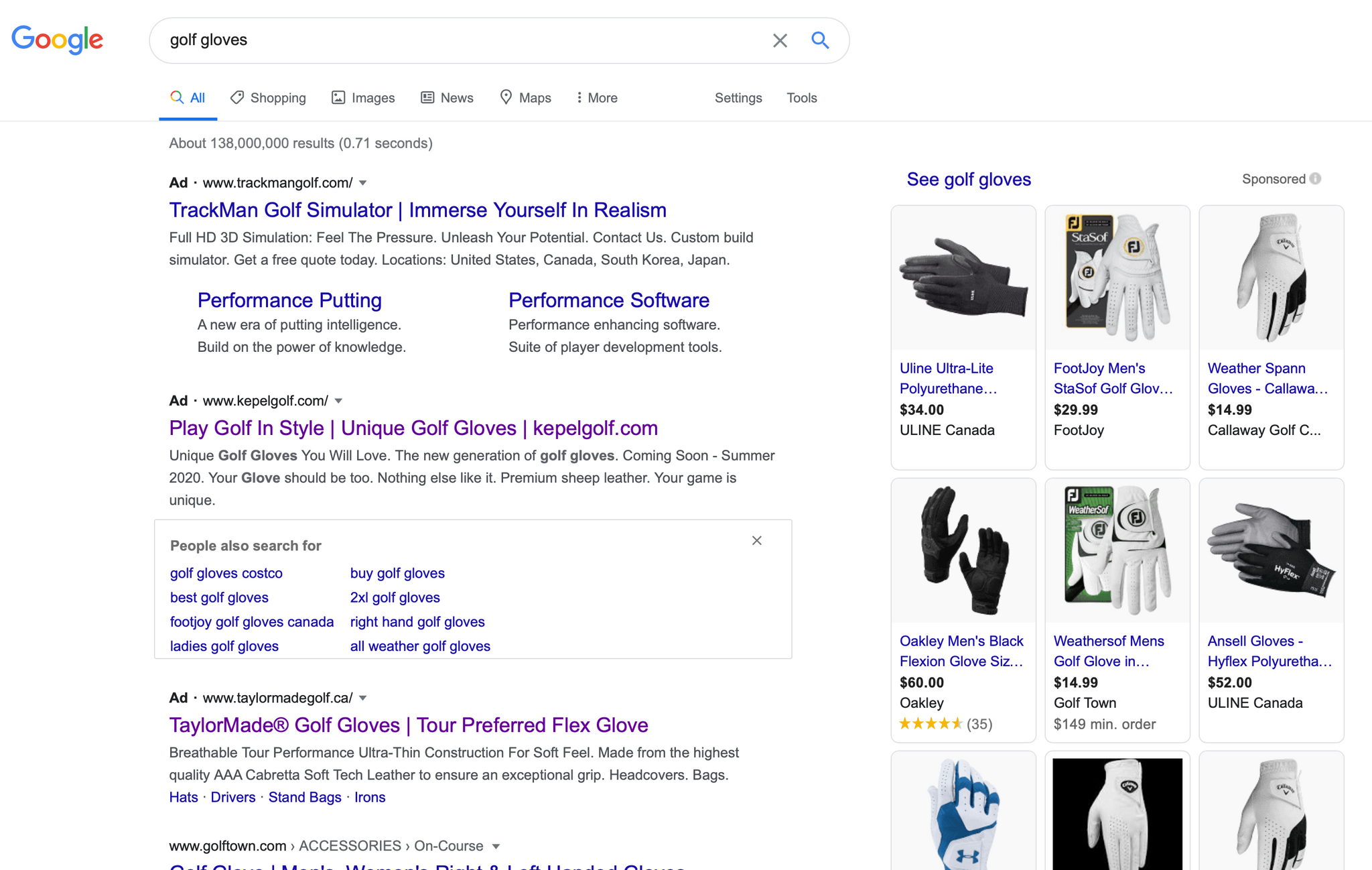Image resolution: width=1372 pixels, height=870 pixels.
Task: Search for right hand golf gloves
Action: 417,621
